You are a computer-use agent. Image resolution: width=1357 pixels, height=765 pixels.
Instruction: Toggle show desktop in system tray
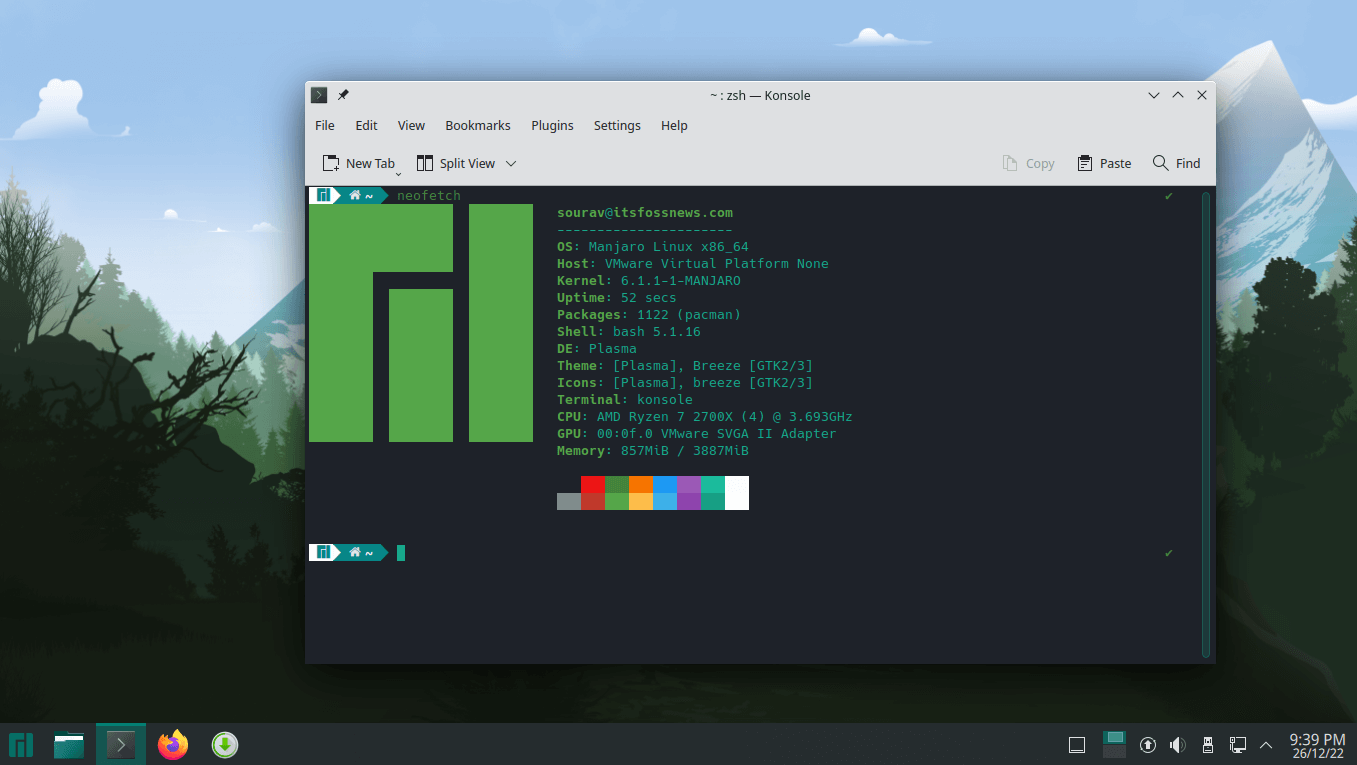pos(1076,744)
